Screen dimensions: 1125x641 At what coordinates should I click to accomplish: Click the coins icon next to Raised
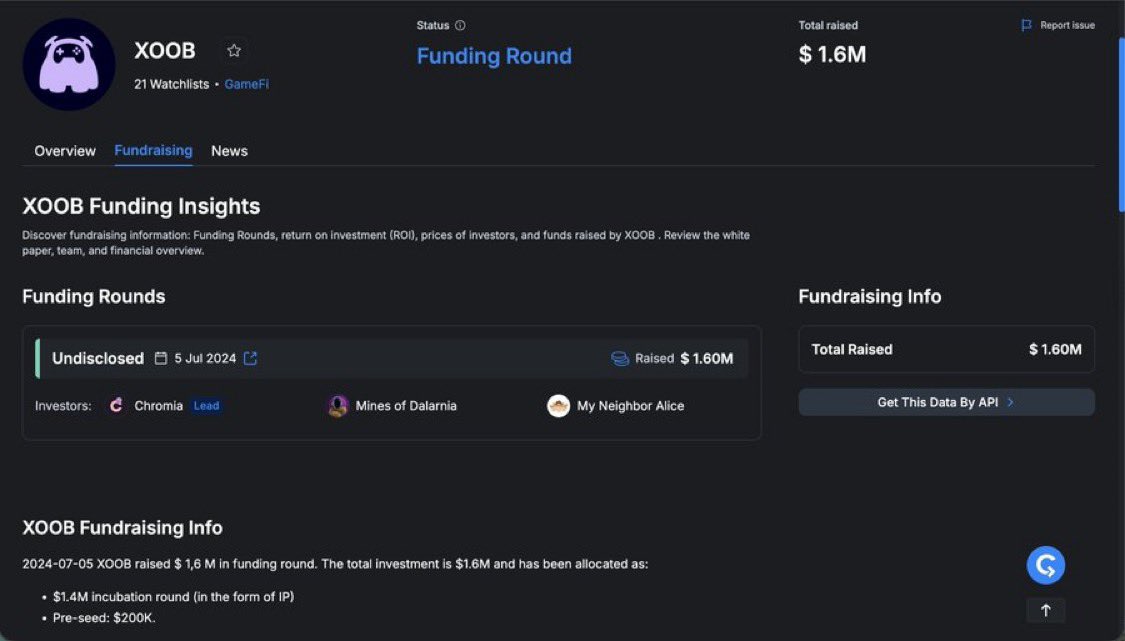(619, 358)
